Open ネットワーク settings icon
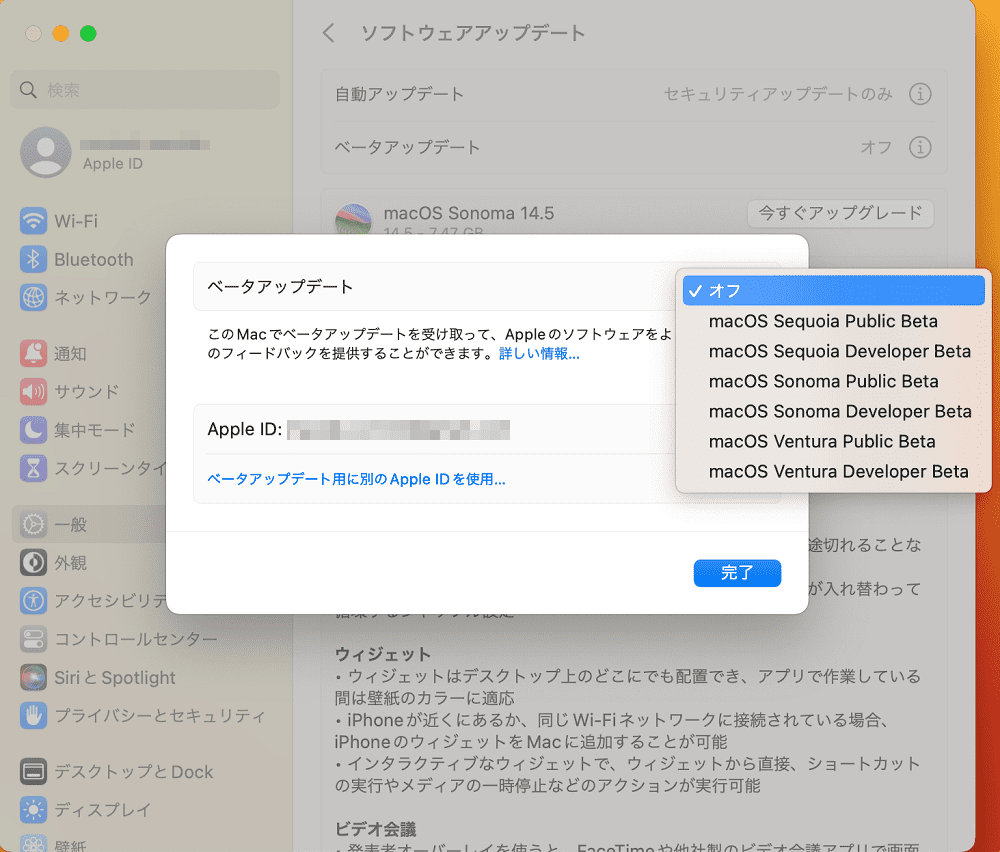This screenshot has height=852, width=1000. 33,297
